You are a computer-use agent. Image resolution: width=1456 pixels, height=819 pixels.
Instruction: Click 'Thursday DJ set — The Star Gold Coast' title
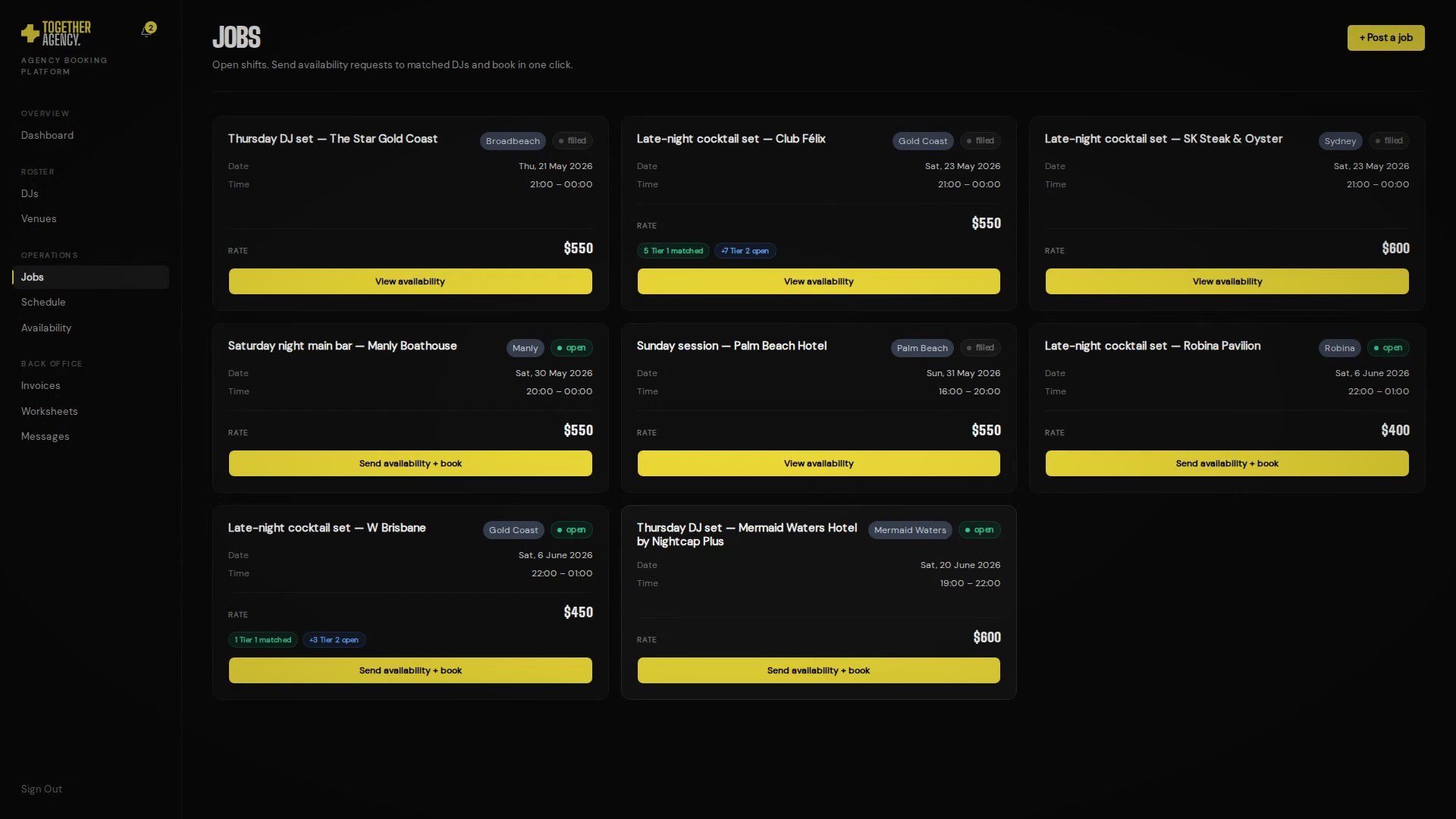point(333,139)
